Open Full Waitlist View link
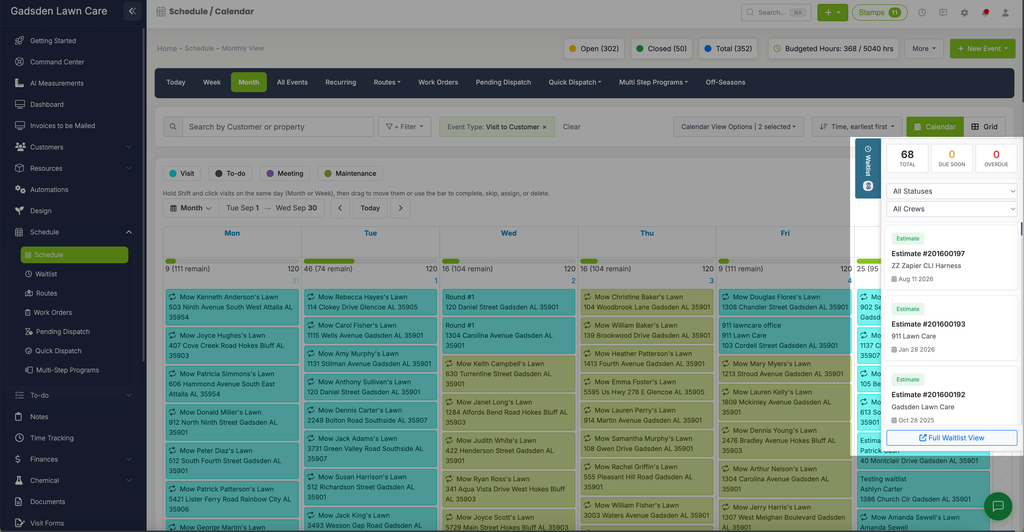The height and width of the screenshot is (532, 1024). [x=952, y=438]
